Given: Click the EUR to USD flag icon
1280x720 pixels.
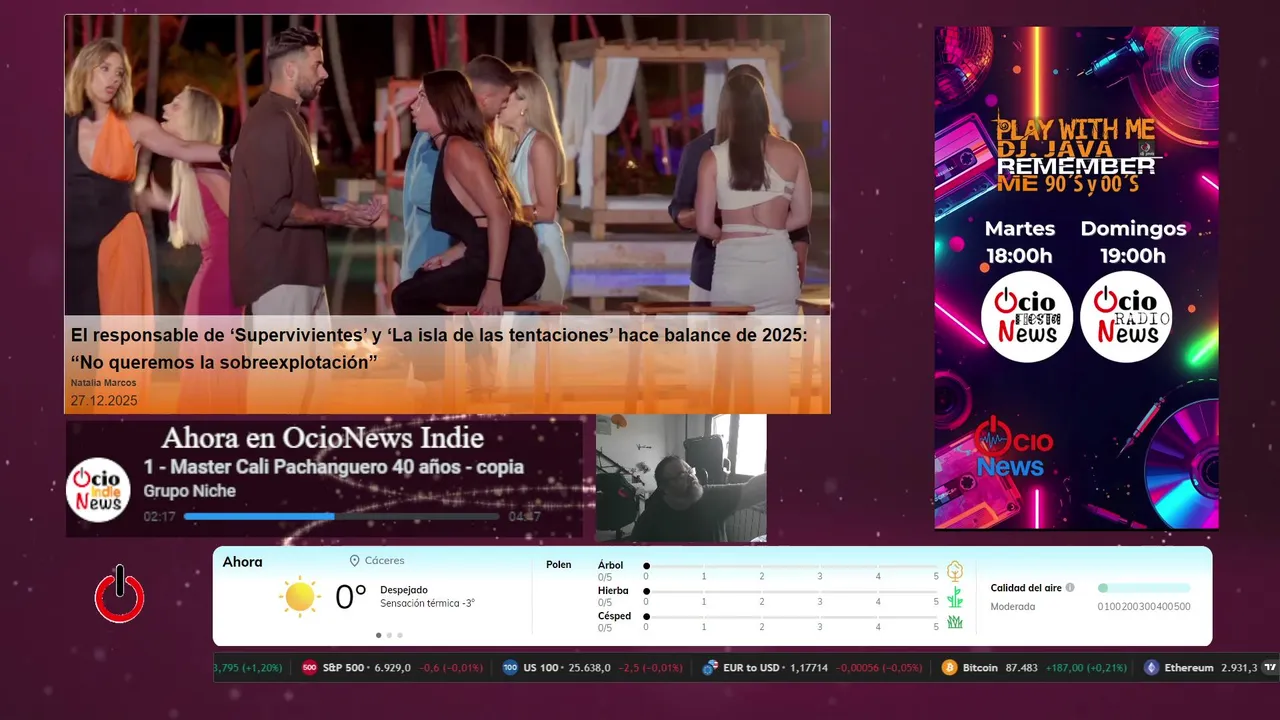Looking at the screenshot, I should tap(710, 668).
